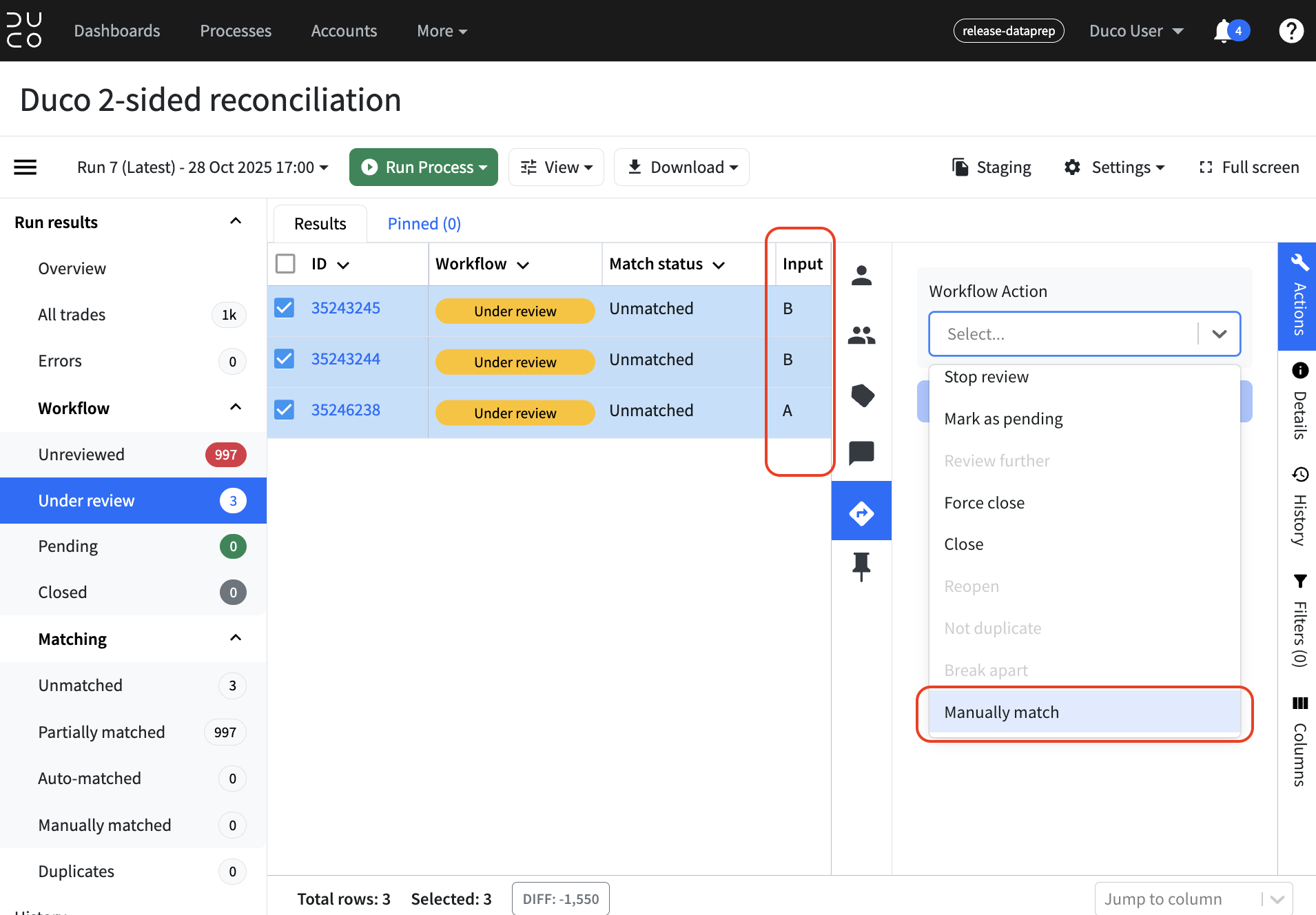Click the assign-to-user person icon
The image size is (1316, 915).
861,276
